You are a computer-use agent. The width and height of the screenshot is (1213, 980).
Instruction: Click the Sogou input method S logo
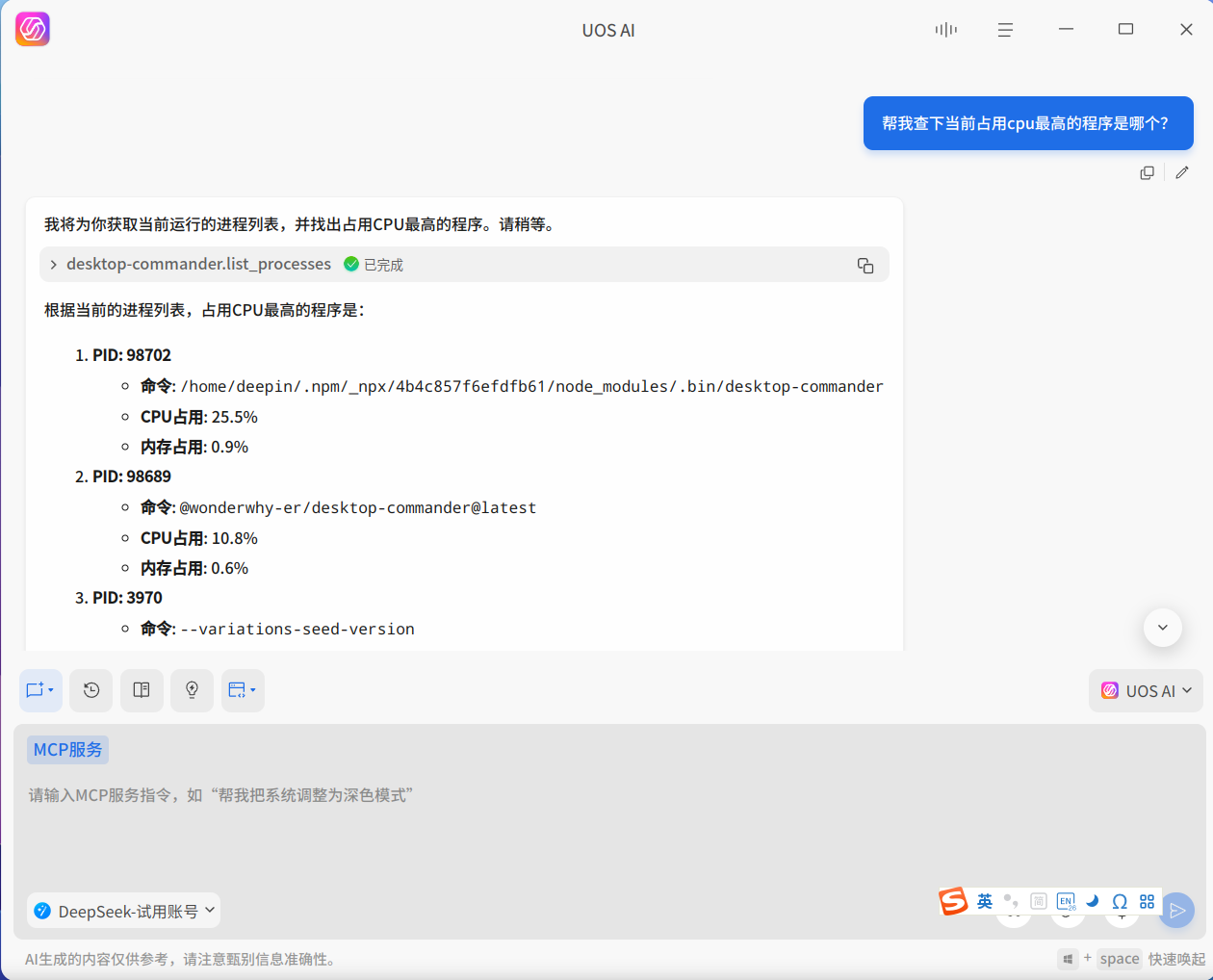(953, 901)
